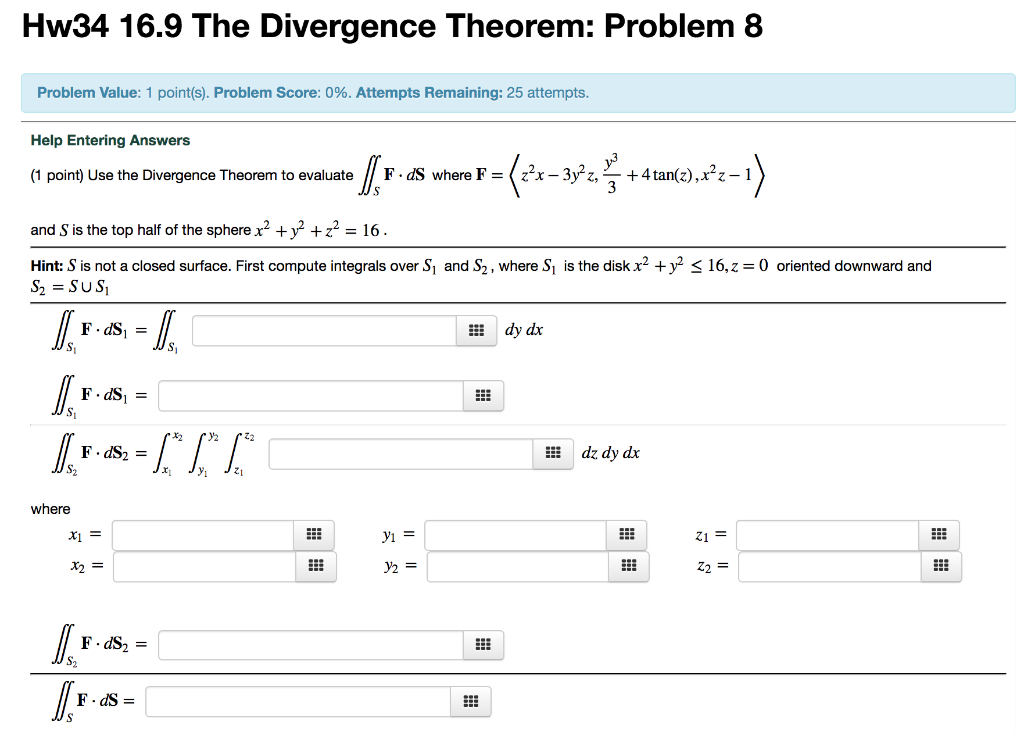The image size is (1024, 736).
Task: Click the final F·dS answer box
Action: (300, 701)
